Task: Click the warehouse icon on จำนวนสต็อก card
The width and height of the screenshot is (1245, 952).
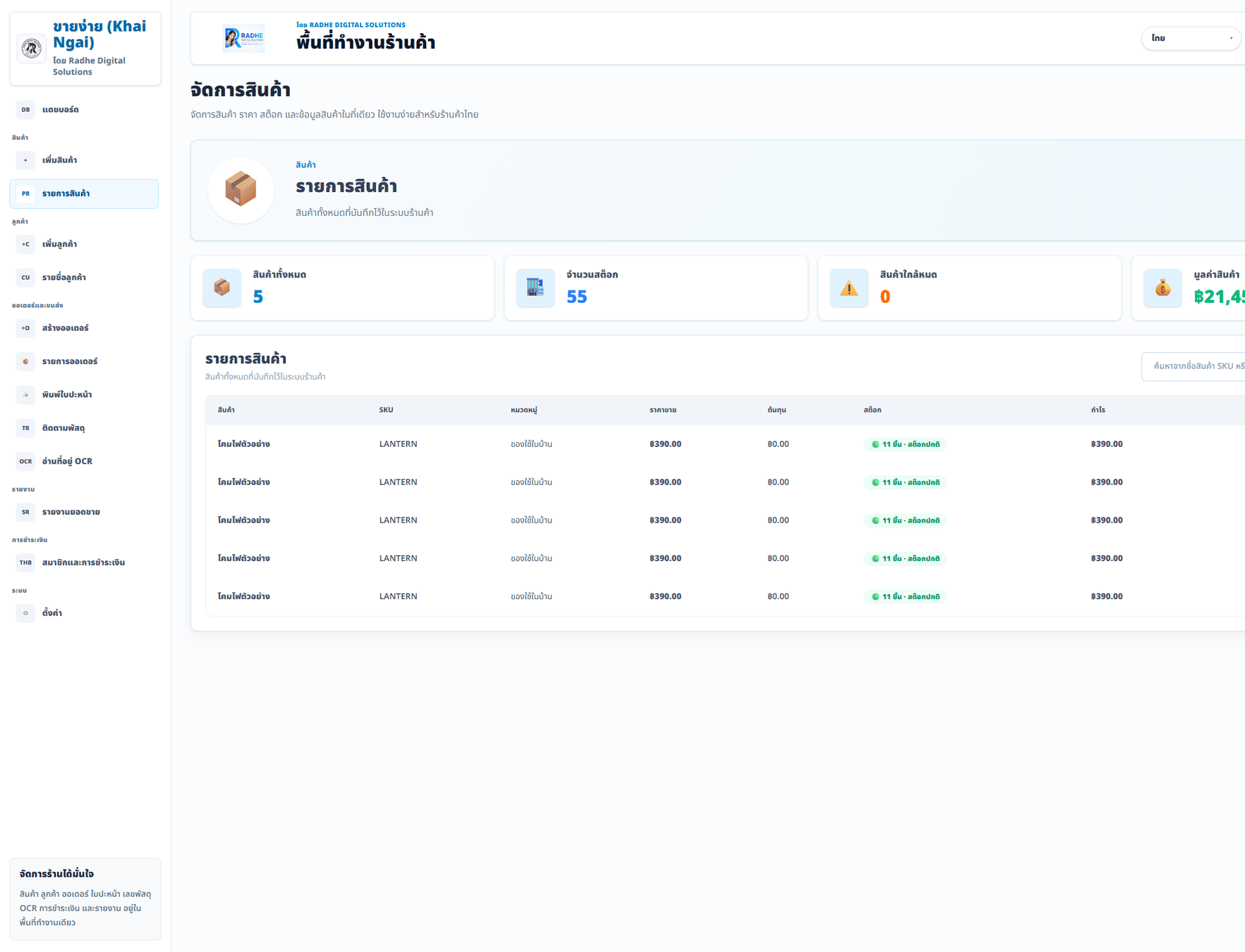Action: click(x=536, y=288)
